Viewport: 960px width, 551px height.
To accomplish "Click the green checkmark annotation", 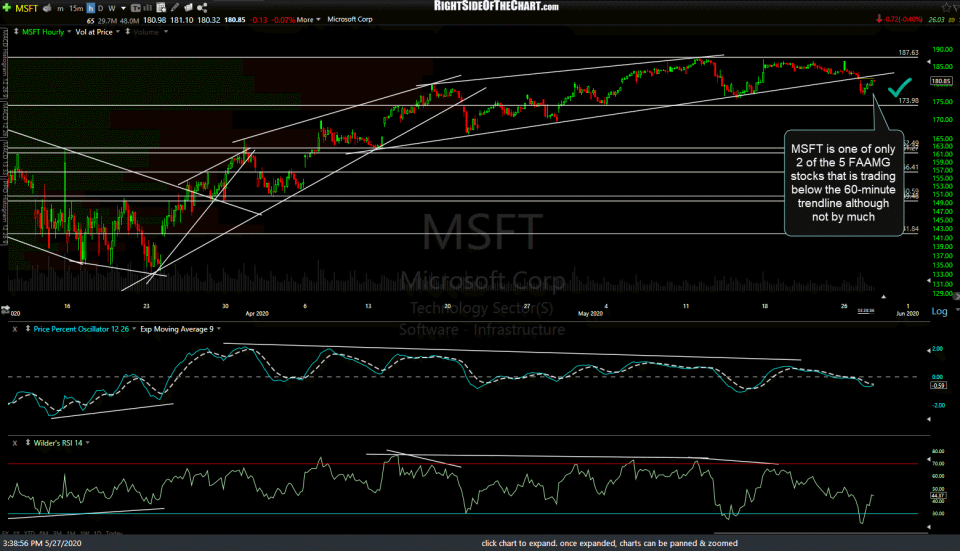I will pos(899,88).
